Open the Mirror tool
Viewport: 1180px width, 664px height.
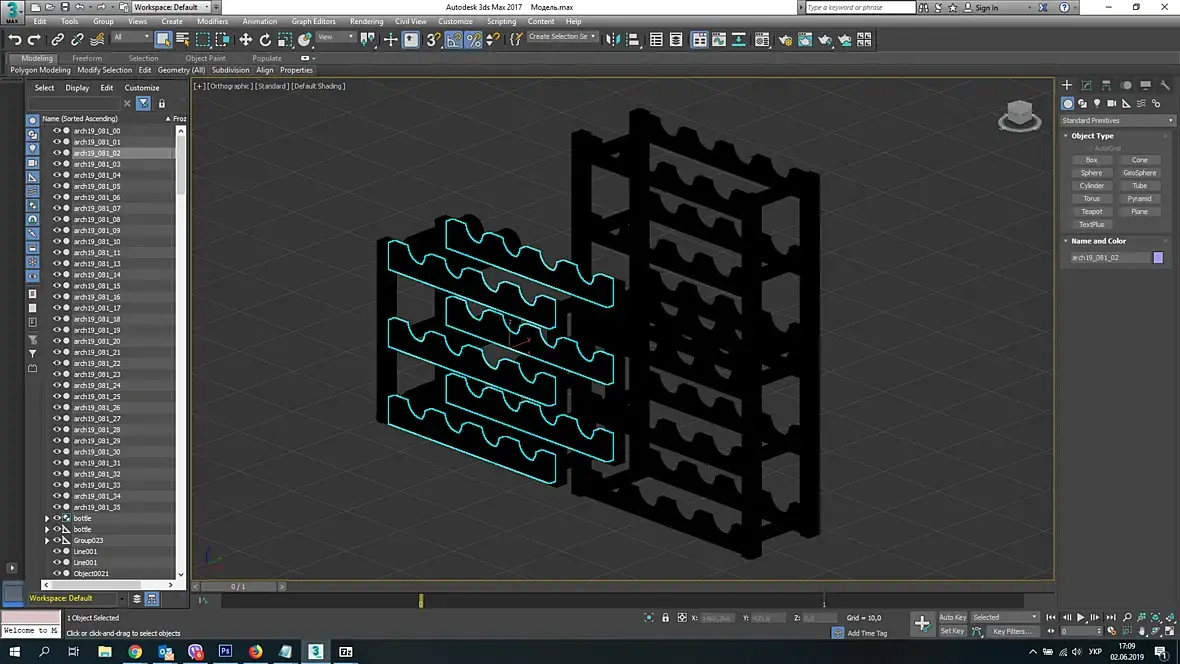(x=613, y=40)
